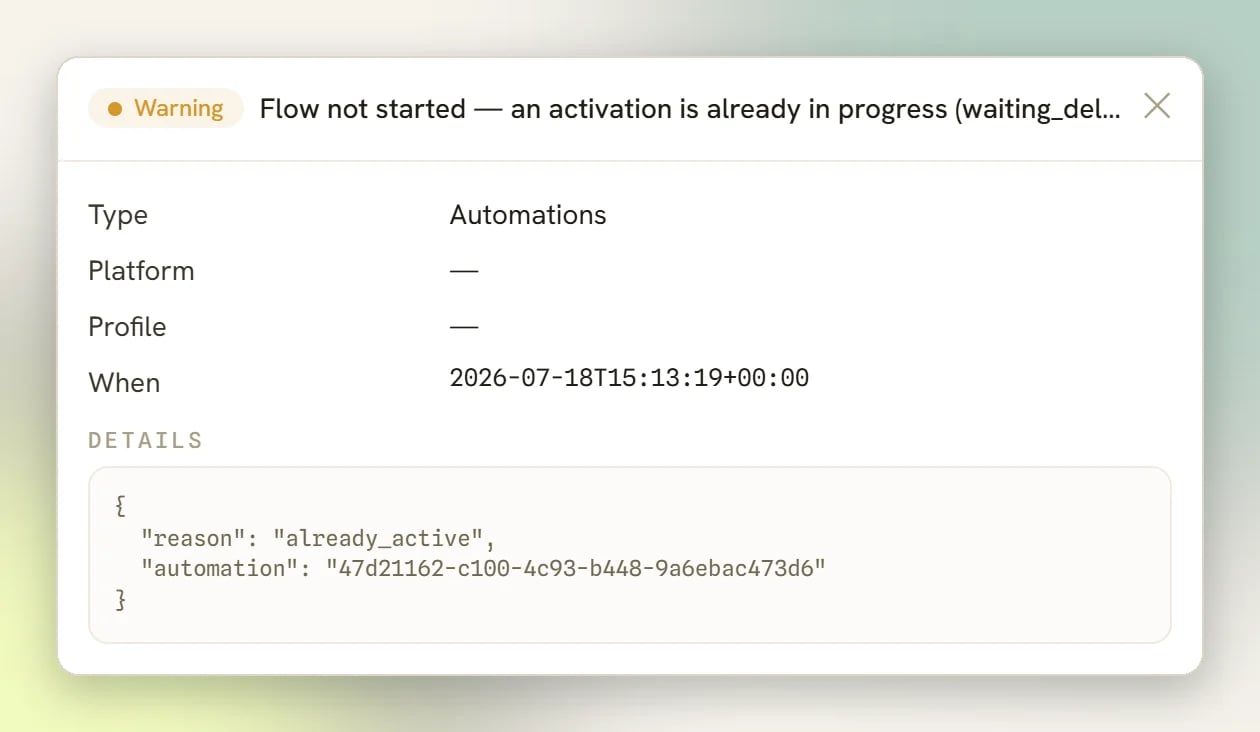
Task: Click the Warning status badge
Action: coord(166,108)
